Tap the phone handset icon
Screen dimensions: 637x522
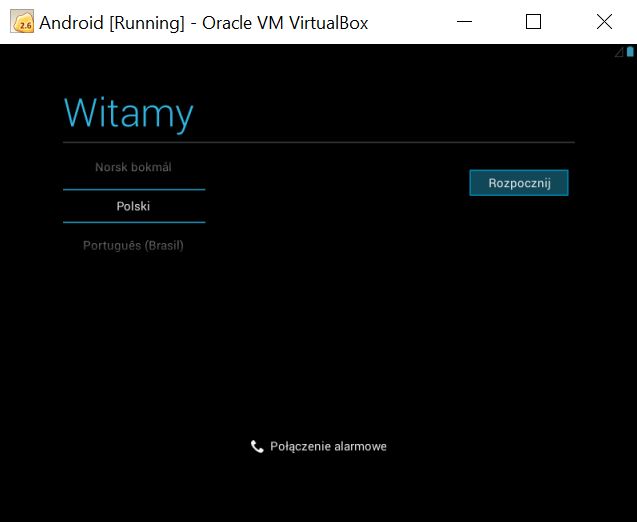tap(257, 446)
